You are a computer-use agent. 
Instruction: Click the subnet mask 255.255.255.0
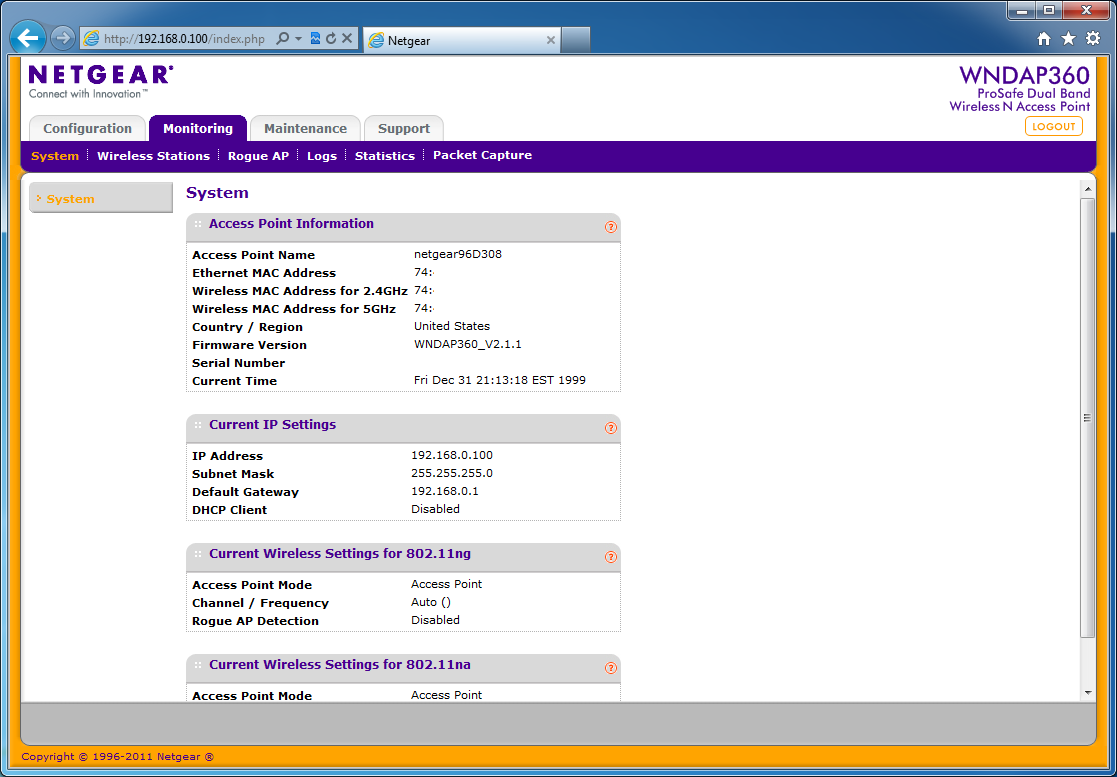(452, 473)
